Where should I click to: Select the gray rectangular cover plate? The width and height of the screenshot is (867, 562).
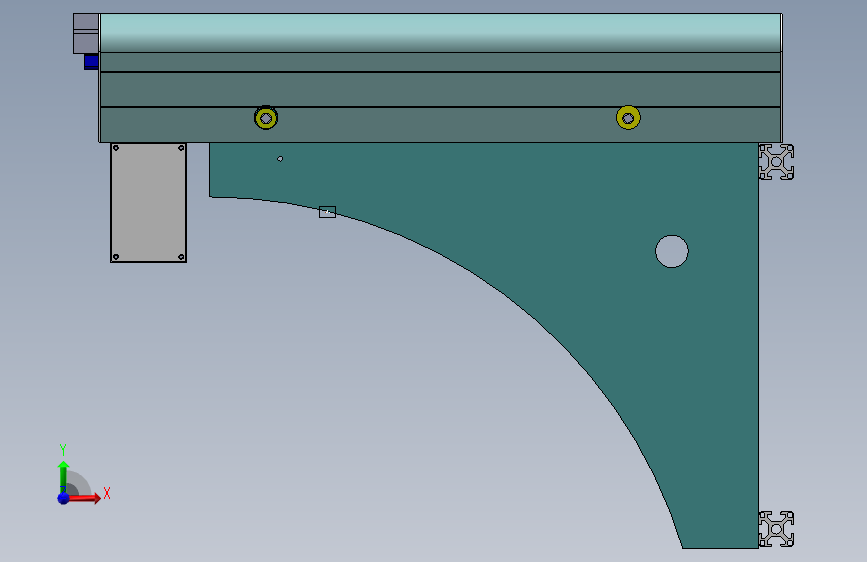[149, 202]
